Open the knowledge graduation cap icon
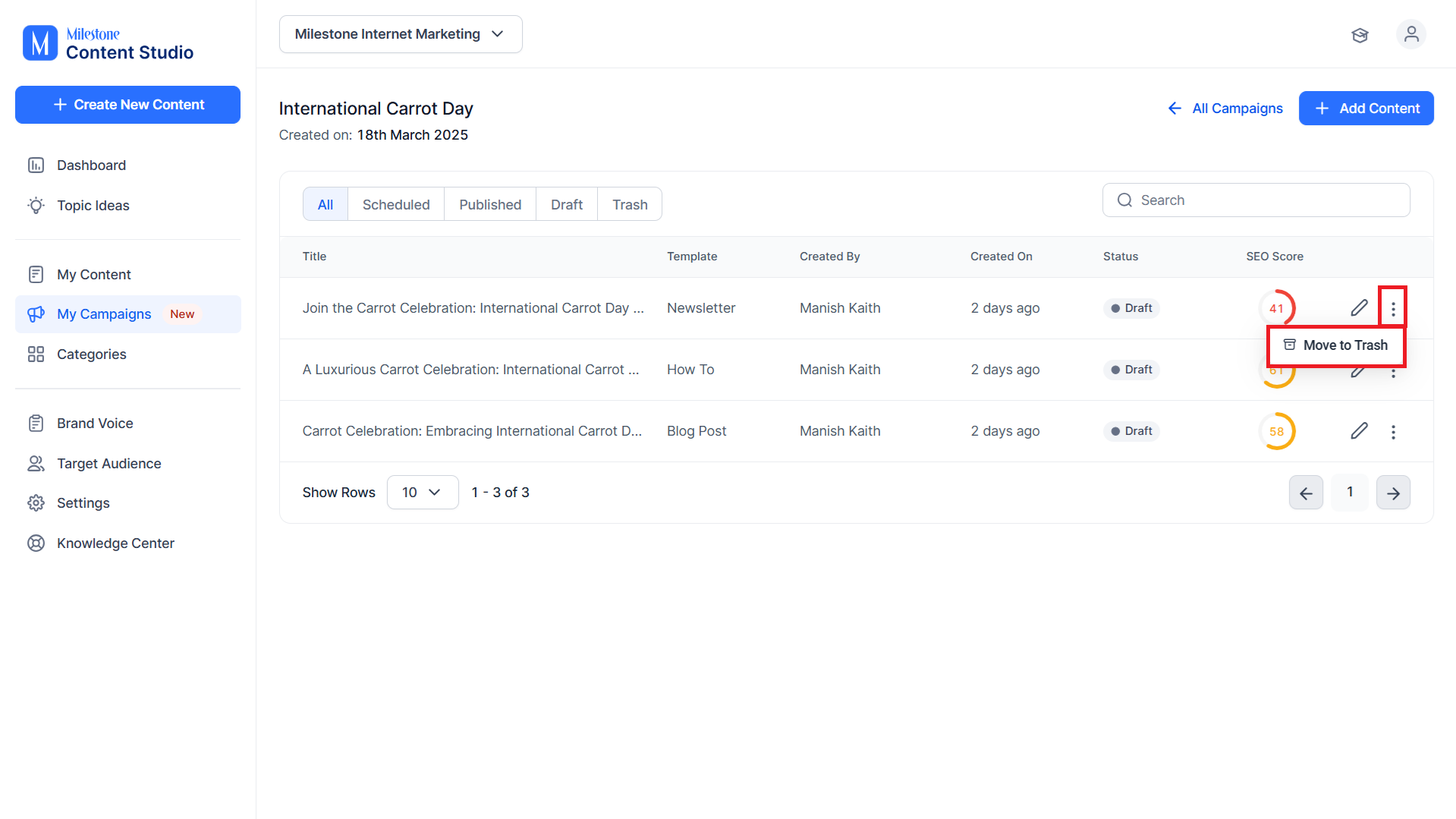 click(x=1360, y=35)
